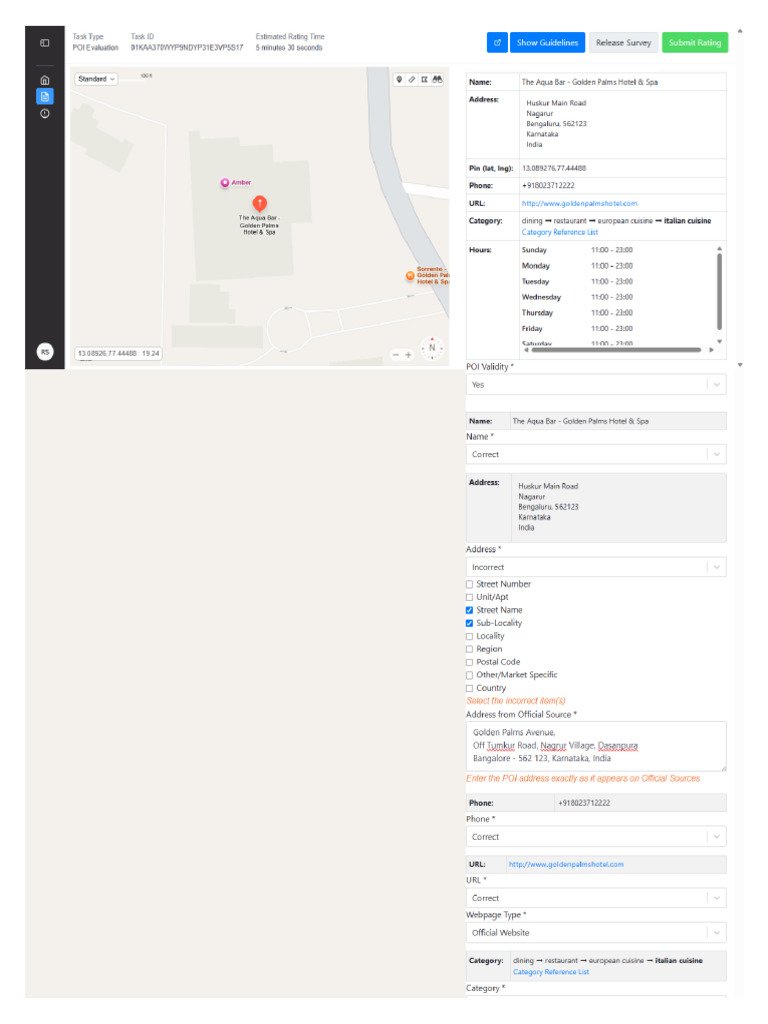Click the Address from Official Source textbox
This screenshot has width=768, height=1024.
pyautogui.click(x=596, y=746)
